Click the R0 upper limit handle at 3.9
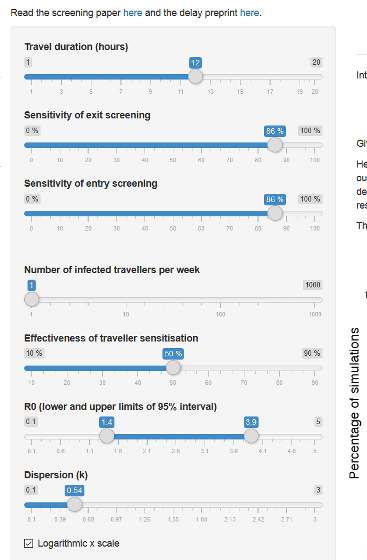This screenshot has width=367, height=560. click(251, 436)
